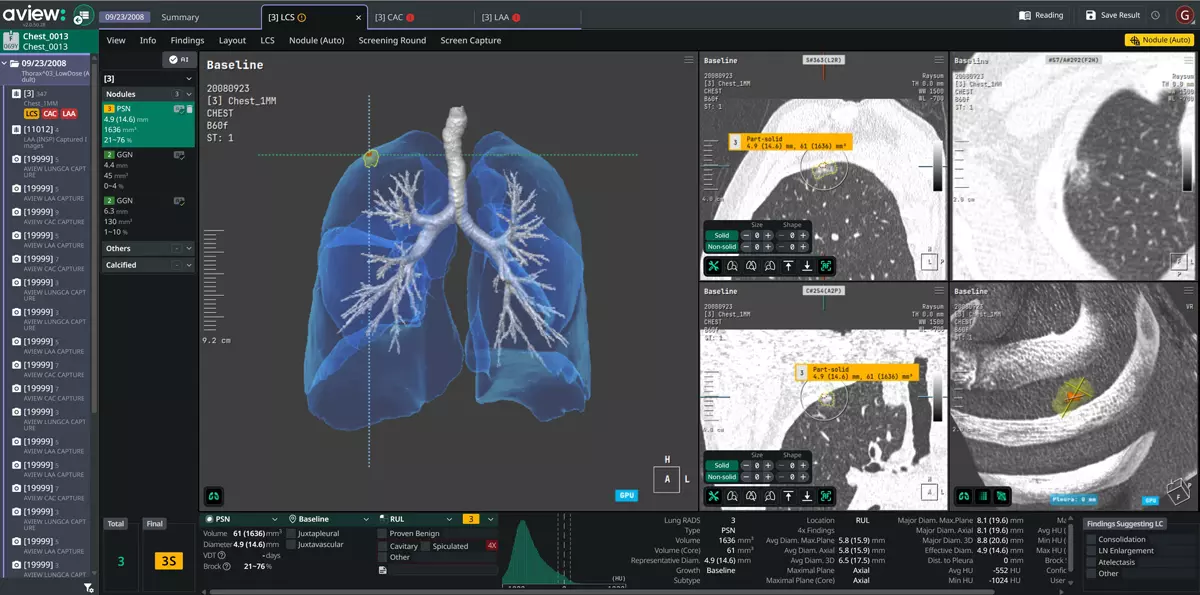Click the filter icon below the series list

(x=88, y=588)
